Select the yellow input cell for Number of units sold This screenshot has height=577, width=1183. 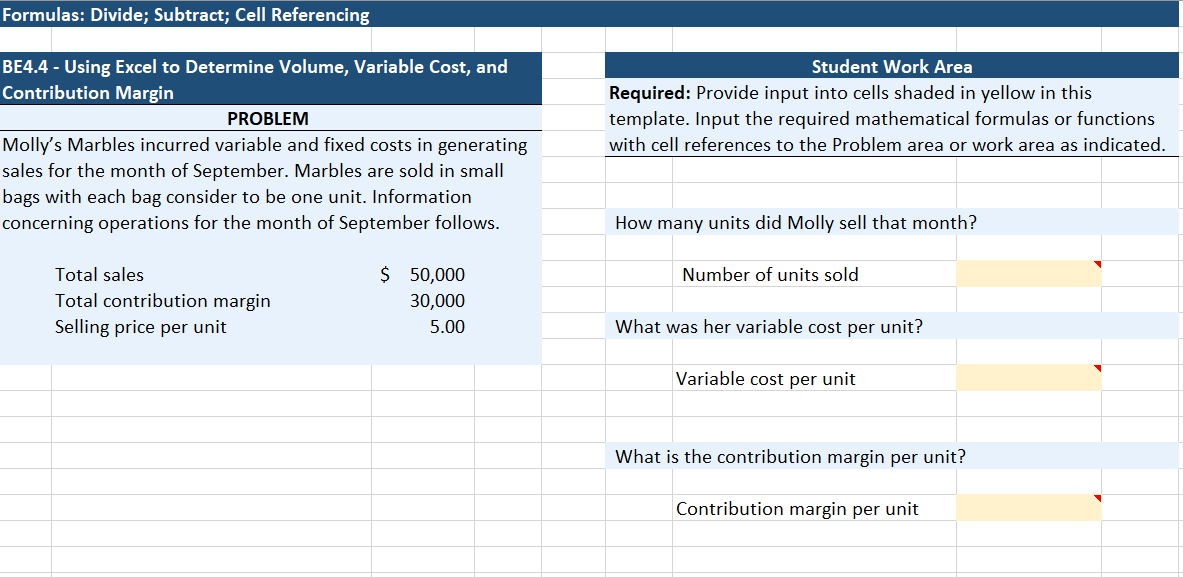click(x=1028, y=272)
